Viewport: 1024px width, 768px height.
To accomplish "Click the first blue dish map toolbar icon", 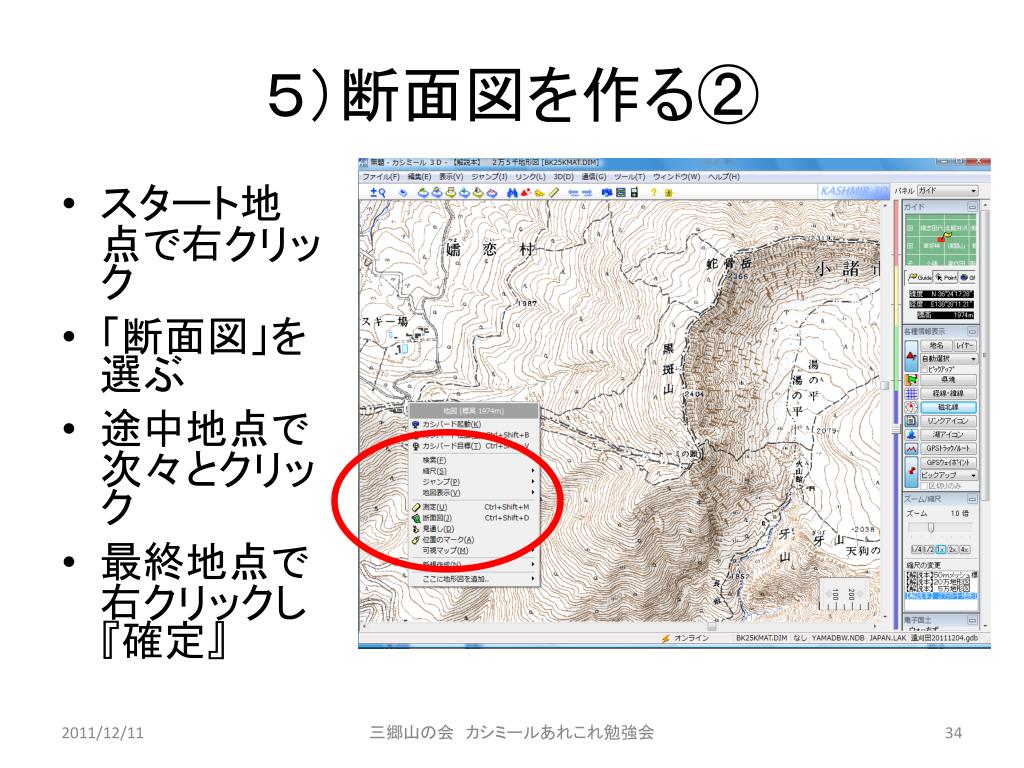I will pos(423,193).
